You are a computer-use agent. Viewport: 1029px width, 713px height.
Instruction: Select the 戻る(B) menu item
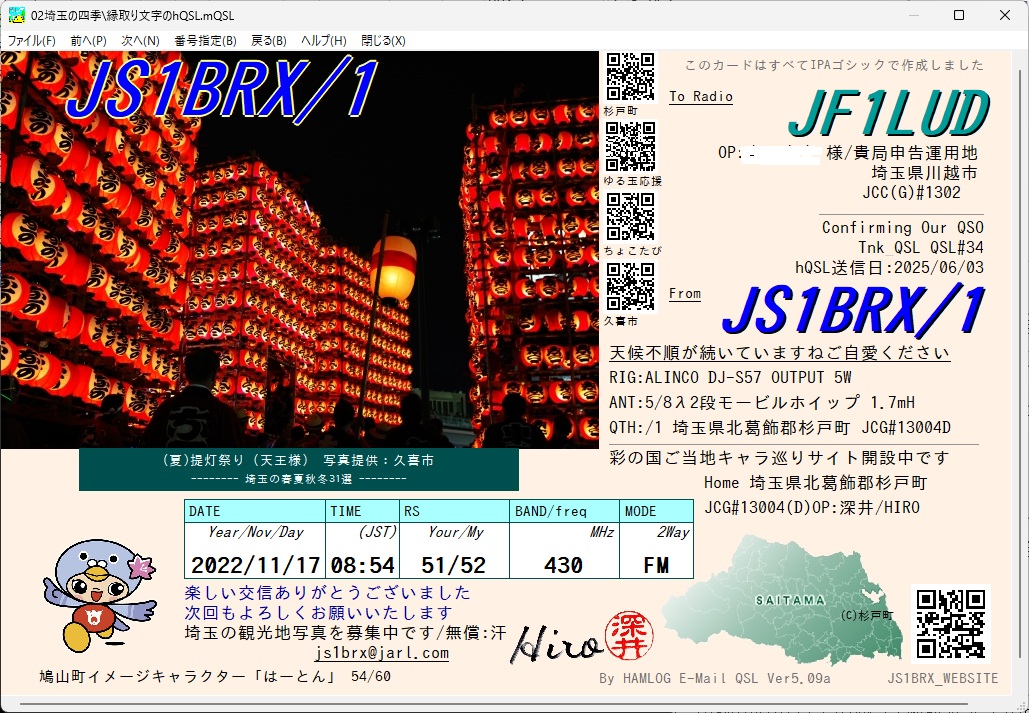click(x=268, y=41)
